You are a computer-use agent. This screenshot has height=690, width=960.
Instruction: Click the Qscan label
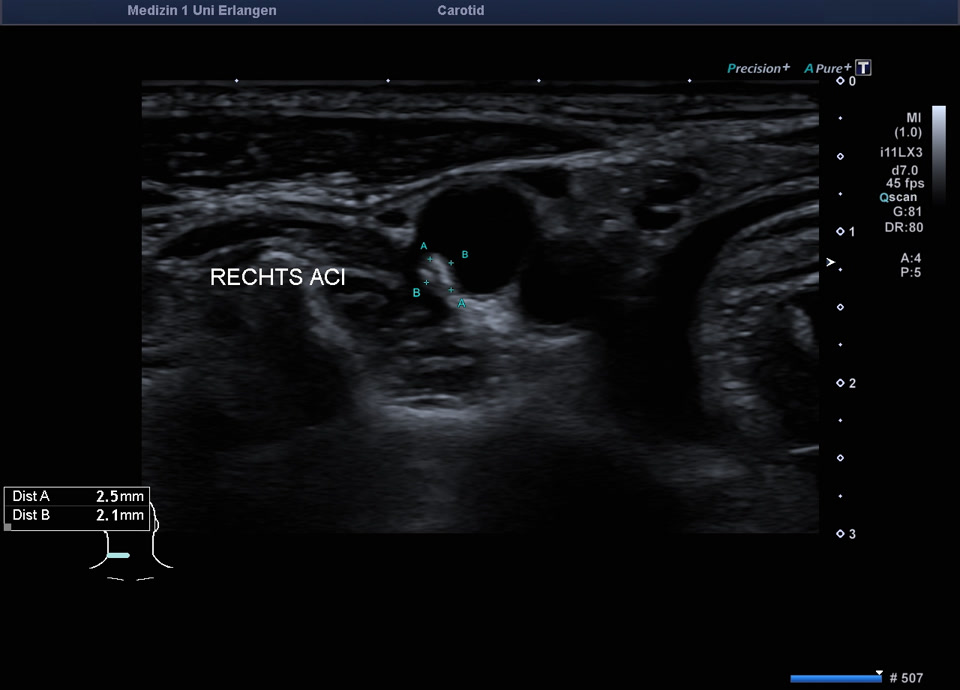898,197
